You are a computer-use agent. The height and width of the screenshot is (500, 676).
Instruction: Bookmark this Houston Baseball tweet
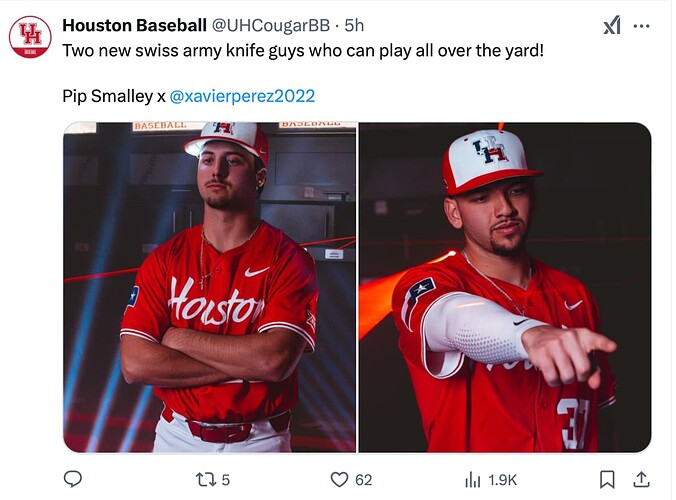[x=607, y=479]
